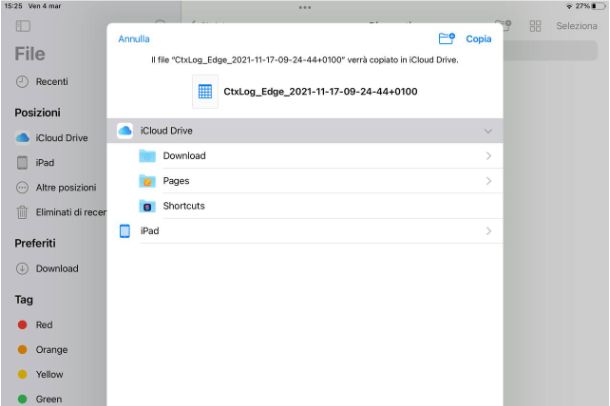Switch view with the grid icon

[535, 26]
